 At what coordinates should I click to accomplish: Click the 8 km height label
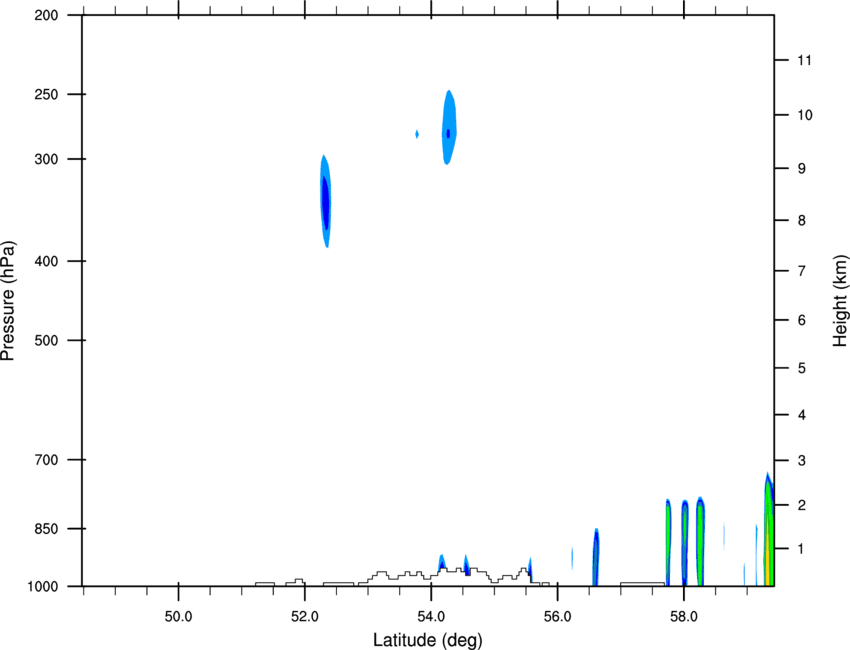pos(801,221)
